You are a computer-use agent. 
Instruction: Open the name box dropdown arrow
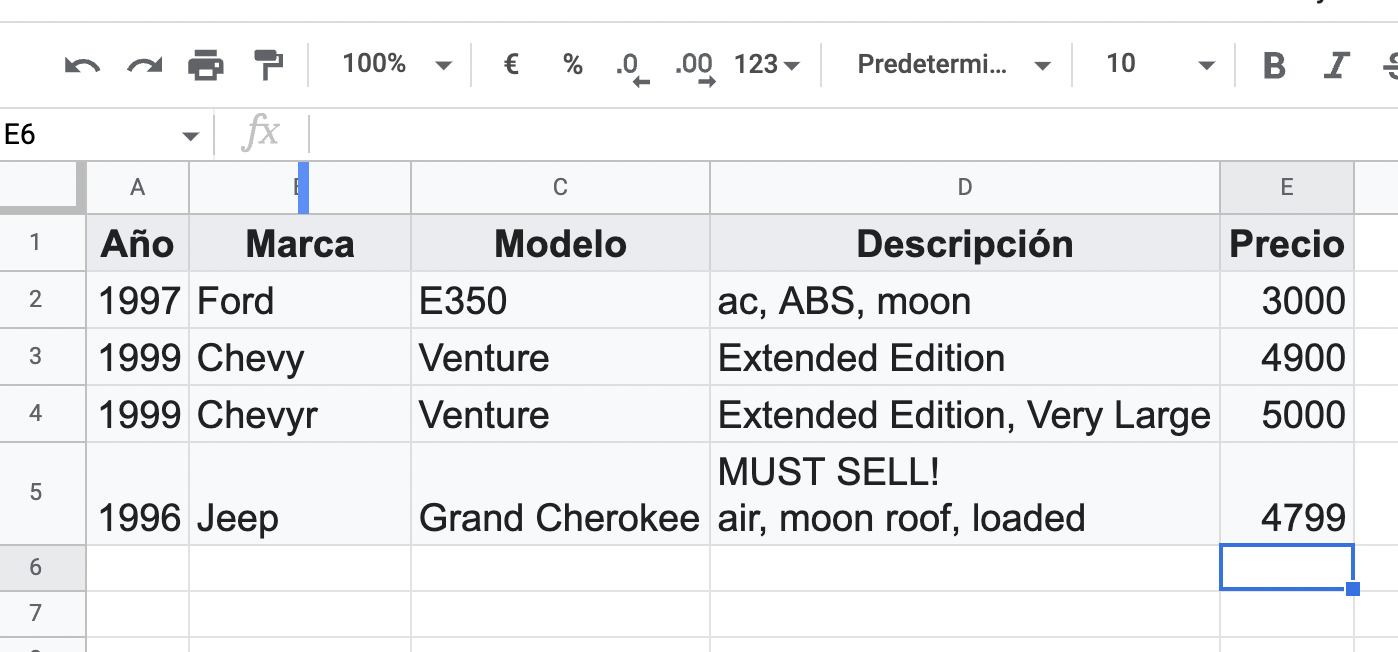190,136
